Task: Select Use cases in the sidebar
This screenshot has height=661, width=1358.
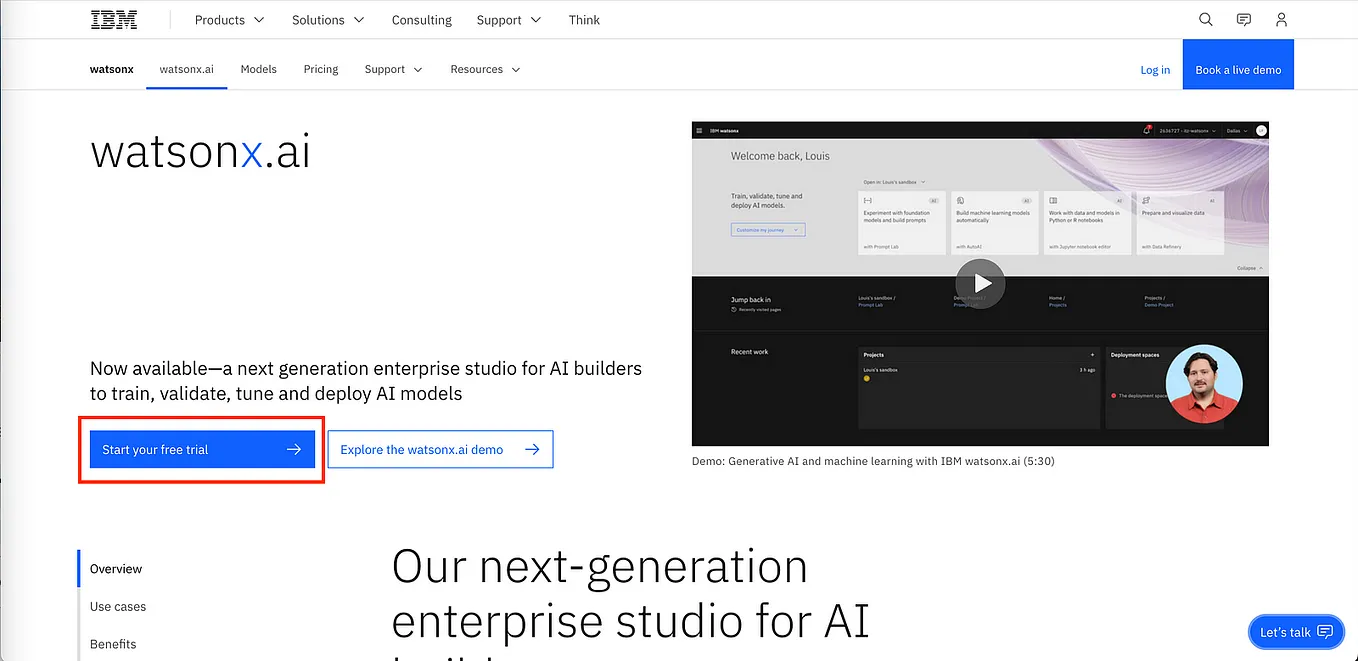Action: coord(118,606)
